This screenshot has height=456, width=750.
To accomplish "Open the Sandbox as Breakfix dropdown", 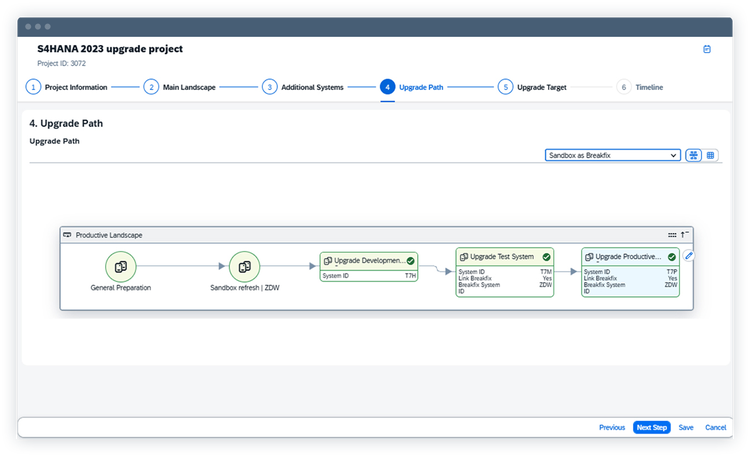I will [x=613, y=155].
